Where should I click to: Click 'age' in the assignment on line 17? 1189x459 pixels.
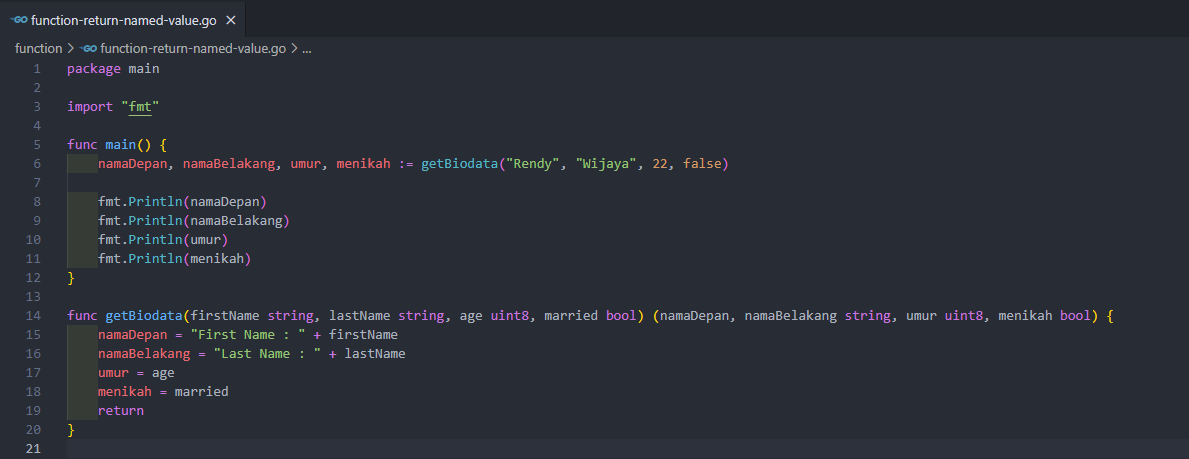click(163, 373)
